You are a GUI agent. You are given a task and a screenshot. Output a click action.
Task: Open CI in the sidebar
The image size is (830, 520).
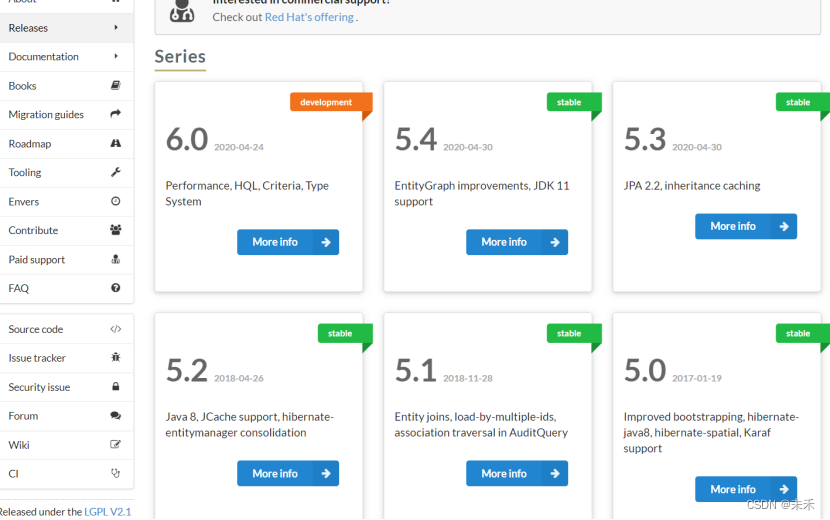67,473
